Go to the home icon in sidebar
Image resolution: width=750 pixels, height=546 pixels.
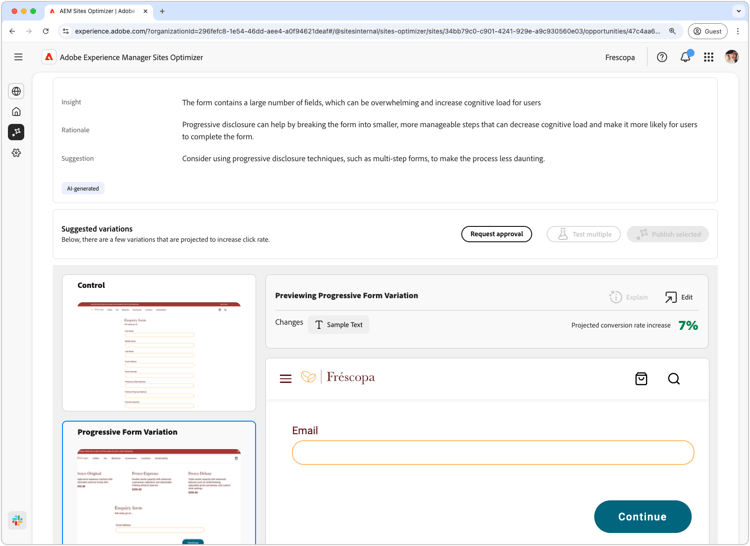16,111
